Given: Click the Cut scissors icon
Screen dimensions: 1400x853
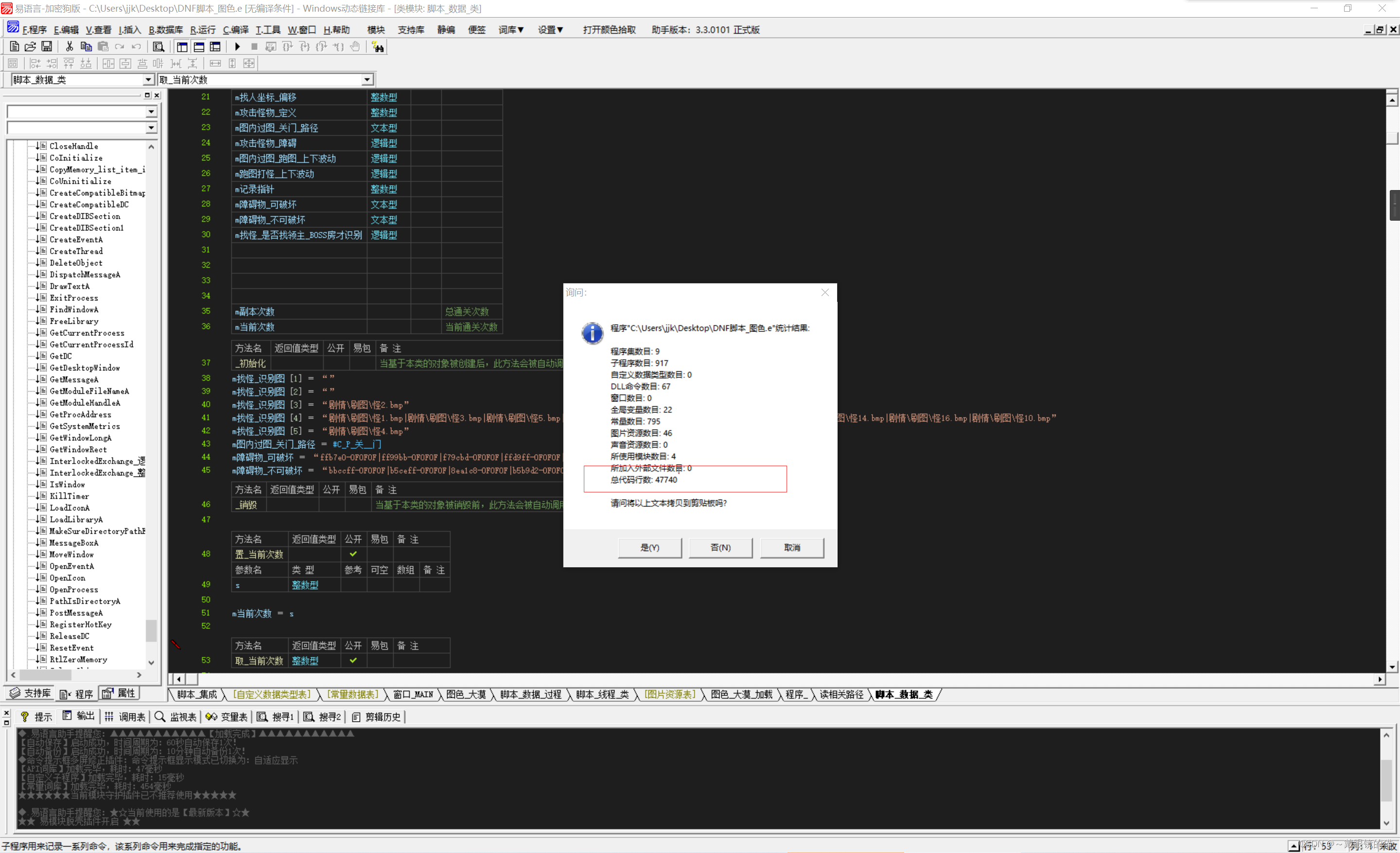Looking at the screenshot, I should tap(70, 47).
